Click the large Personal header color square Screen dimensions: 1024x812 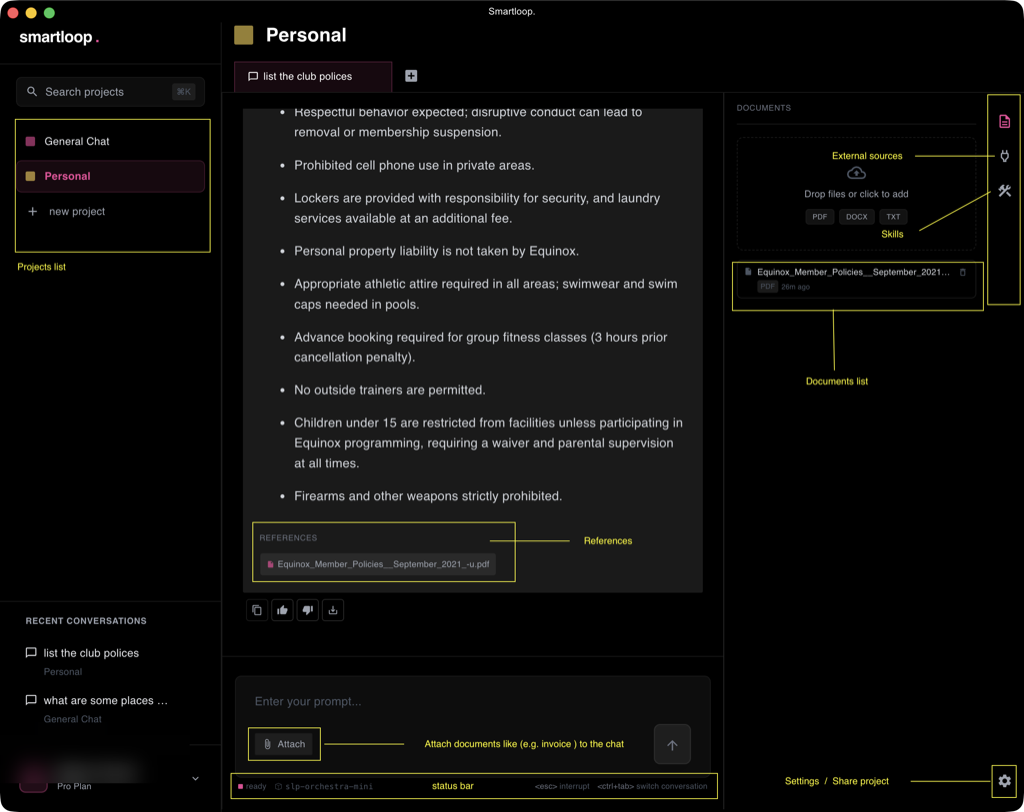pos(244,35)
